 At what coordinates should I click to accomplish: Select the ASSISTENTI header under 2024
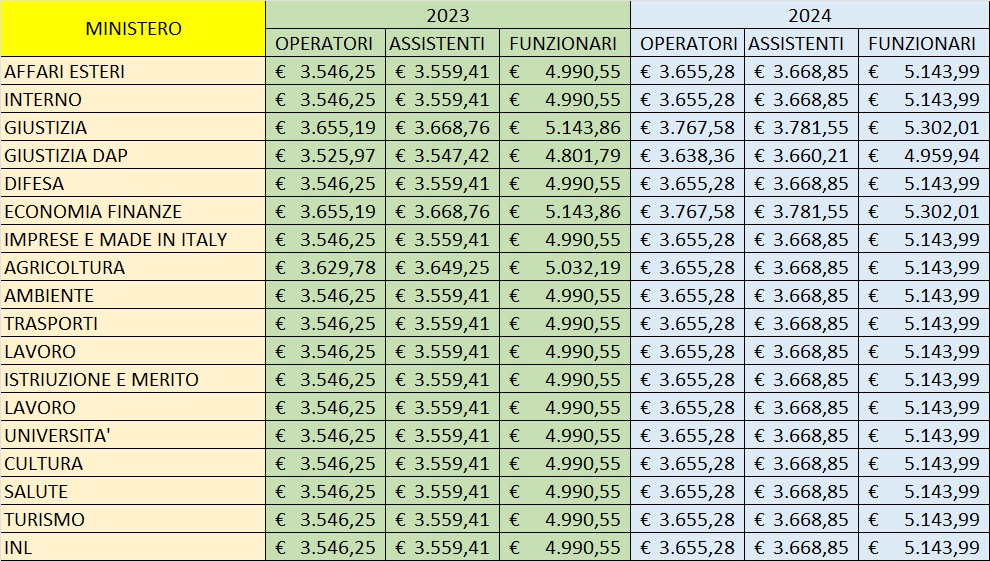click(x=801, y=43)
